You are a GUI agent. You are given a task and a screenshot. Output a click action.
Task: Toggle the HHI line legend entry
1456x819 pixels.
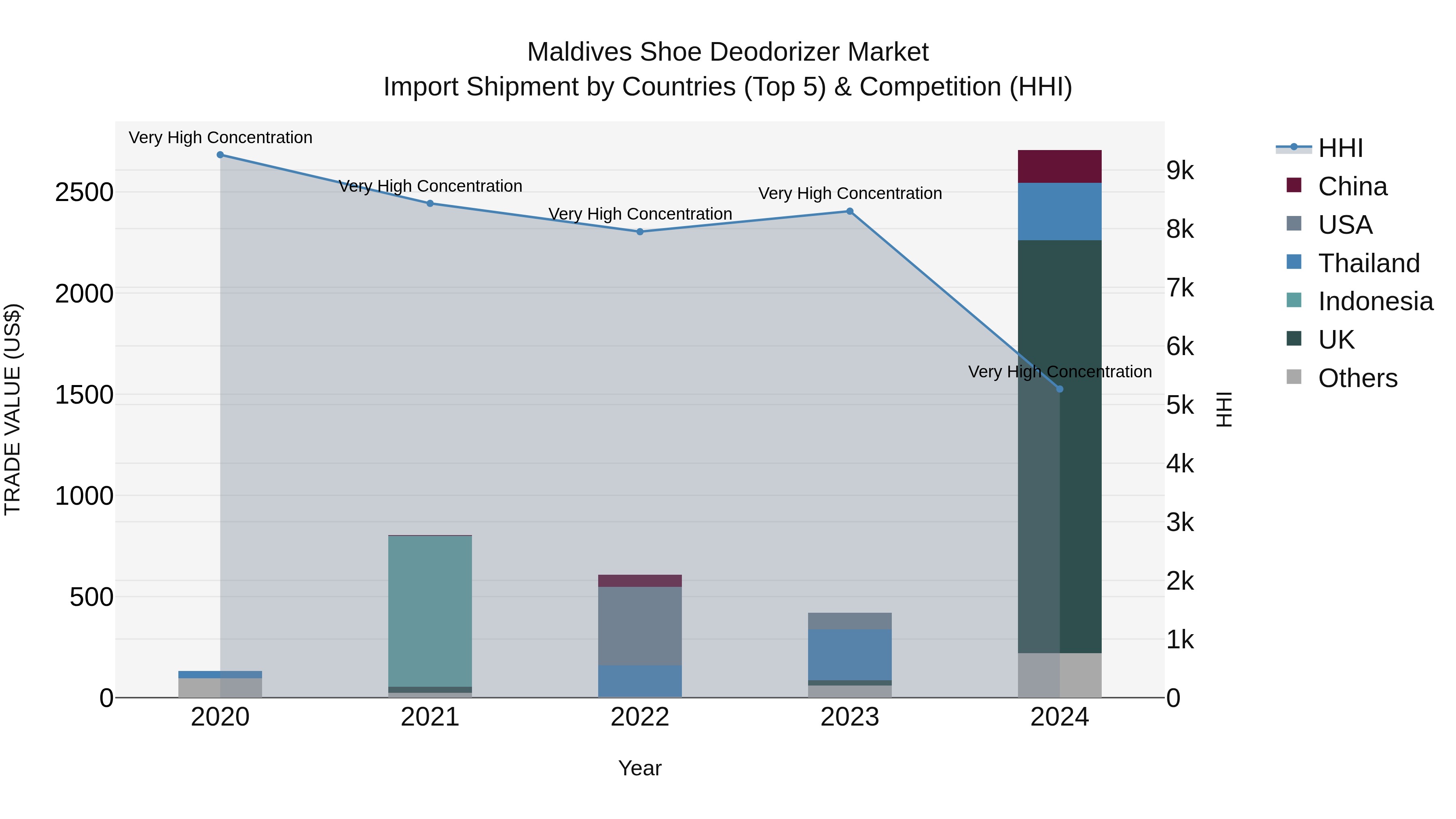tap(1319, 148)
